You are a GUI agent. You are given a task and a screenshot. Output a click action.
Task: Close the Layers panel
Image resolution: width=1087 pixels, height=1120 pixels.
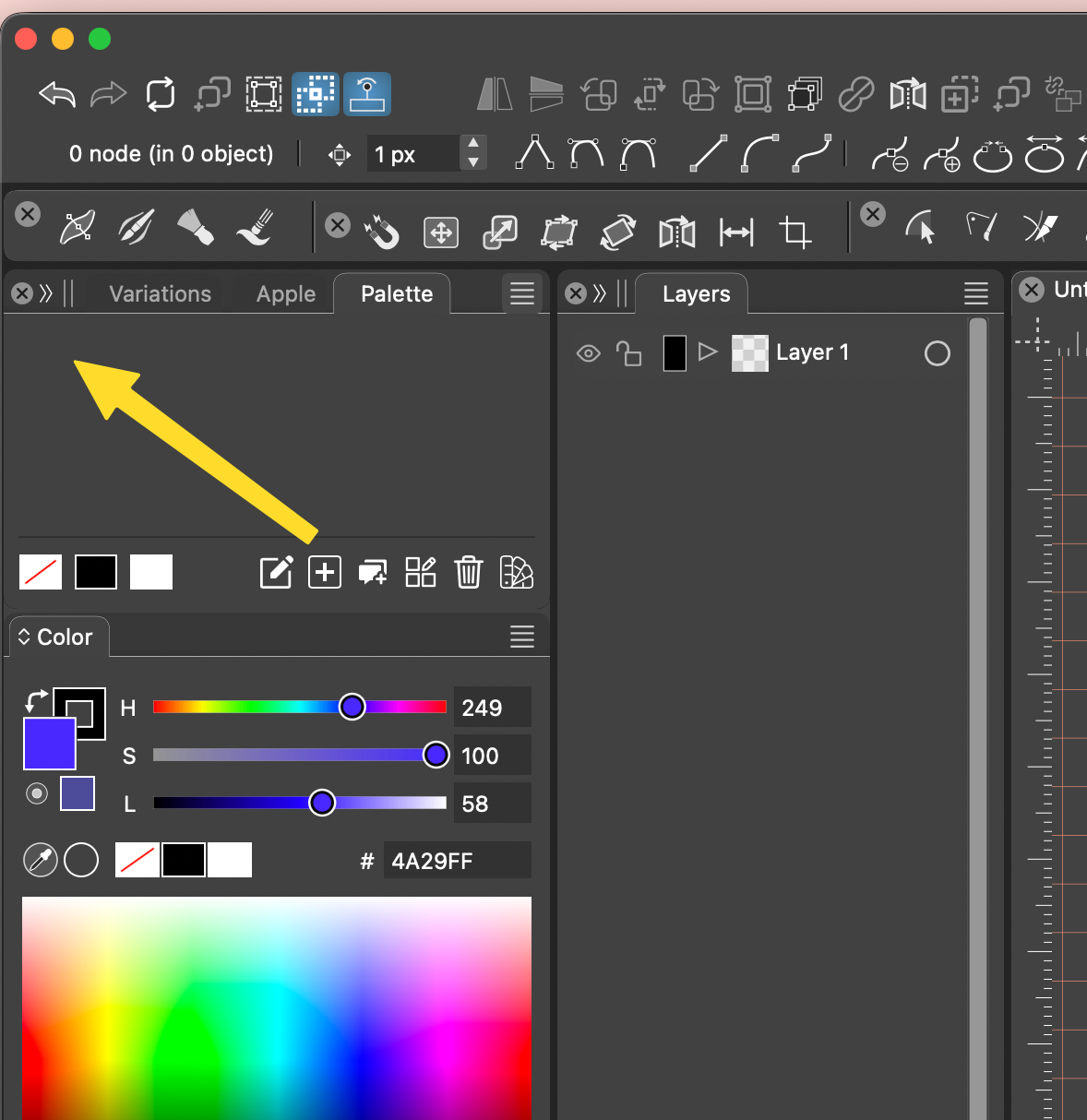(x=576, y=294)
